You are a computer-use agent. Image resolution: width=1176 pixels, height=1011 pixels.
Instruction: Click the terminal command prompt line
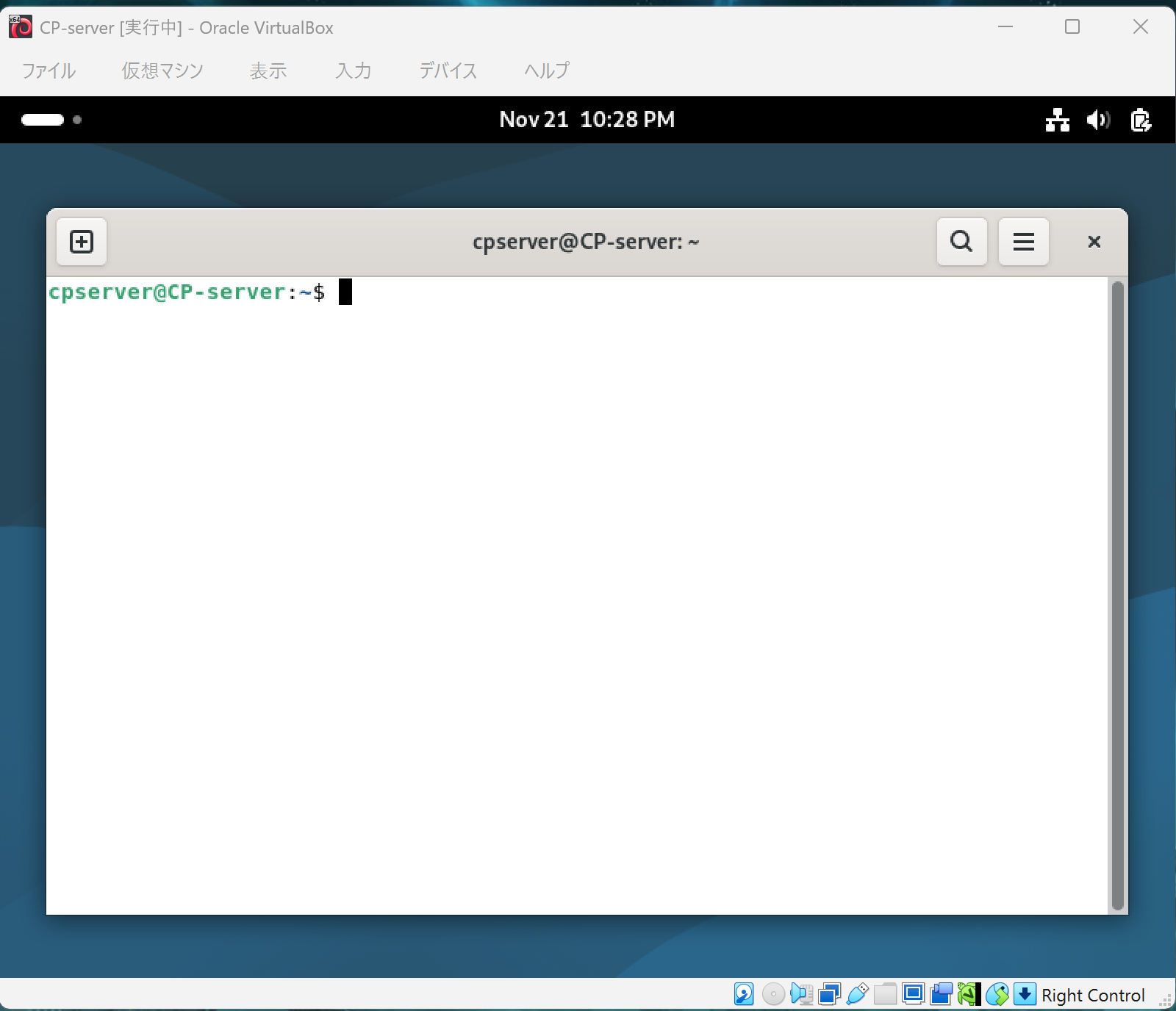(200, 292)
